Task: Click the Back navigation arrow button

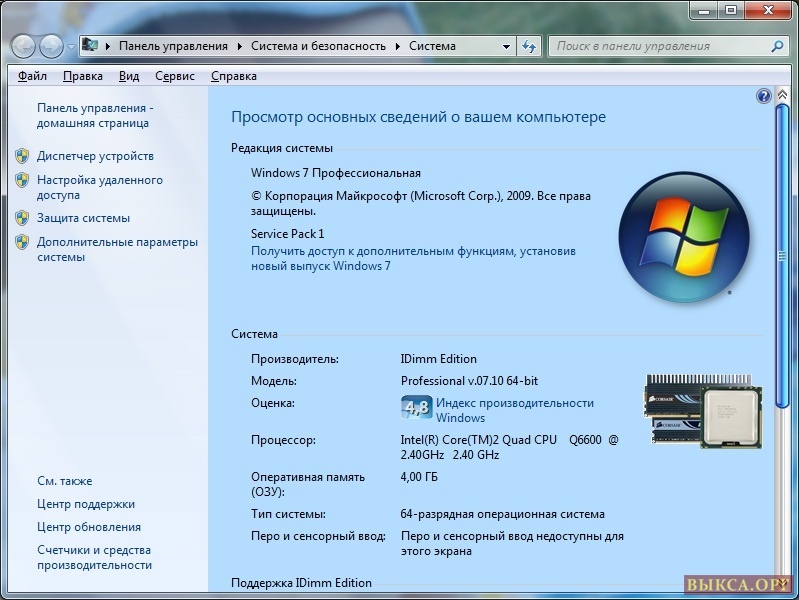Action: [x=24, y=46]
